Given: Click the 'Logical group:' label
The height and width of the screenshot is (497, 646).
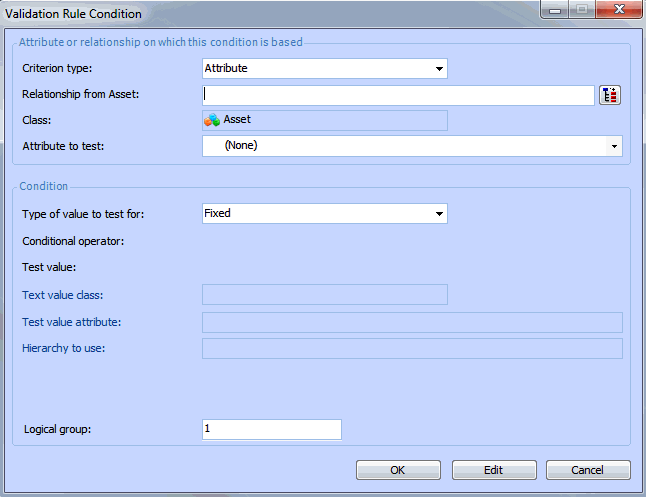Looking at the screenshot, I should [57, 429].
